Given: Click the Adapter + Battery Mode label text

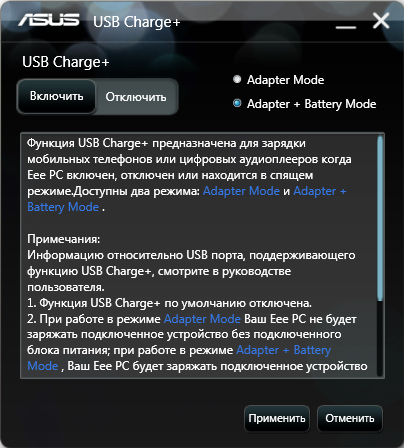Looking at the screenshot, I should tap(311, 104).
